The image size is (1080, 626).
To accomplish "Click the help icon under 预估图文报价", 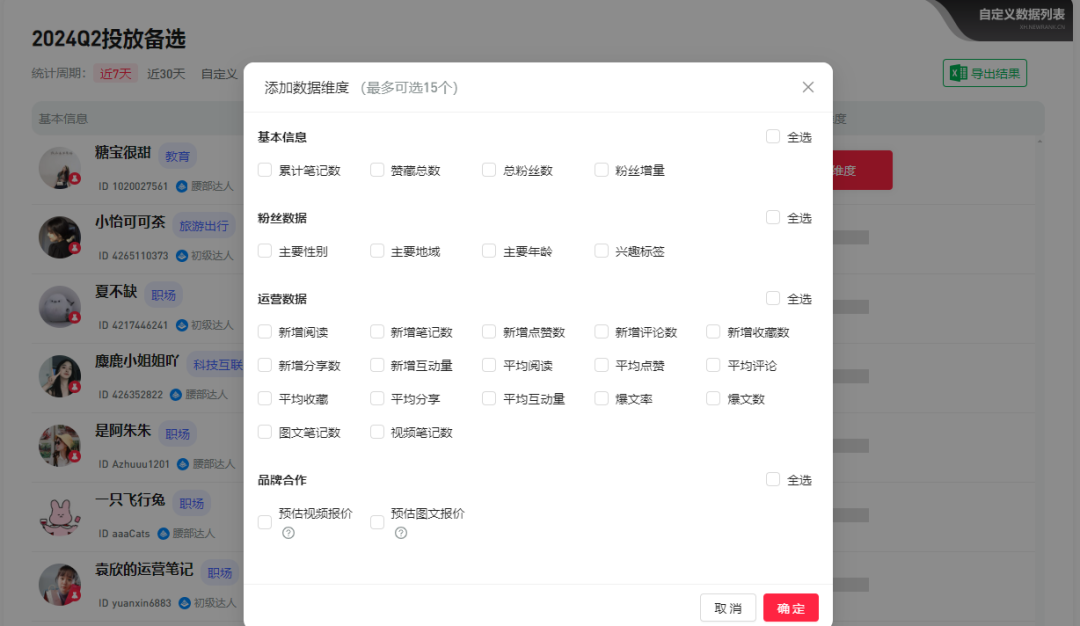I will click(400, 533).
